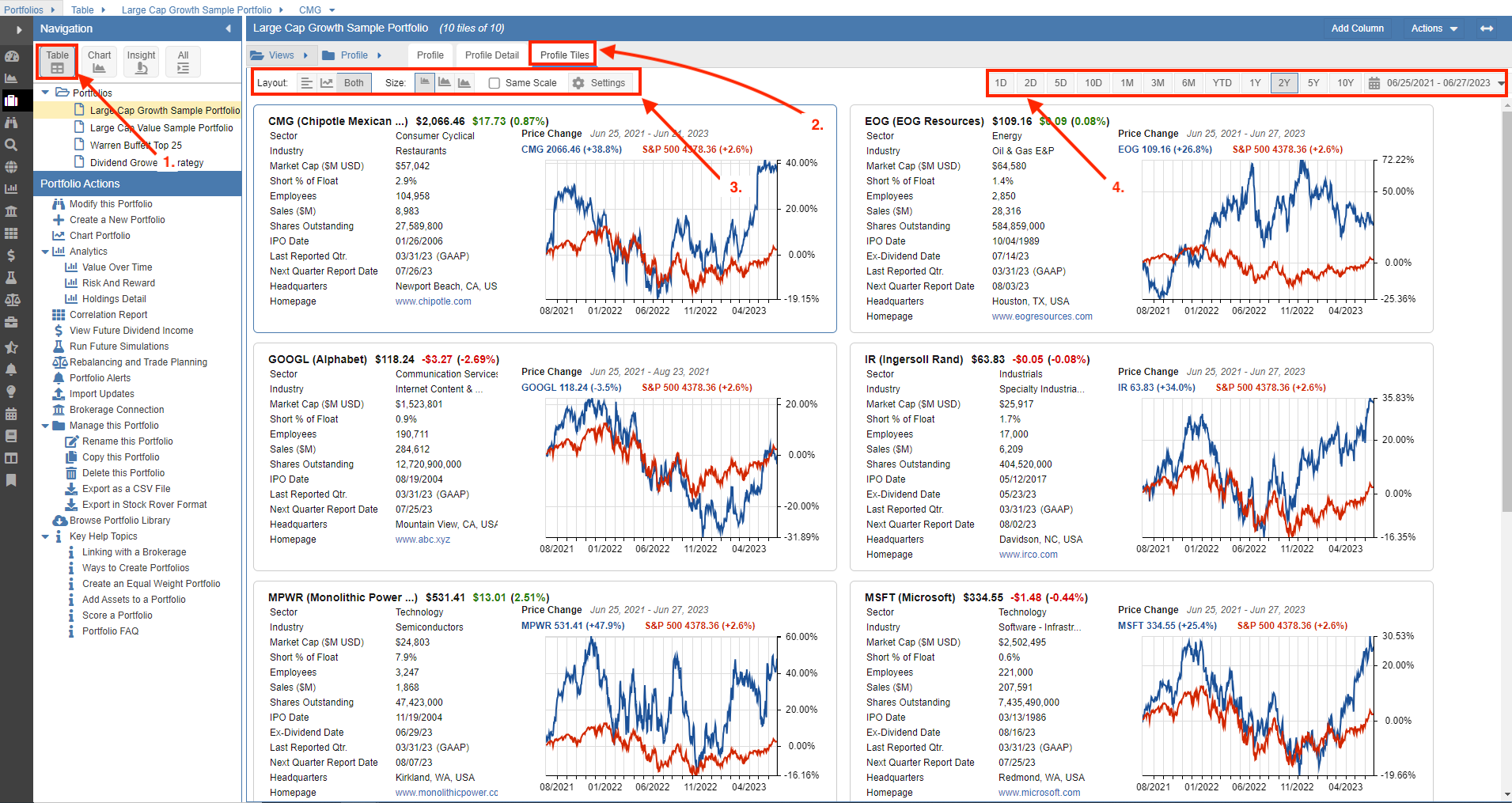Screen dimensions: 1512x803
Task: Switch navigation to Insight mode
Action: pos(141,62)
